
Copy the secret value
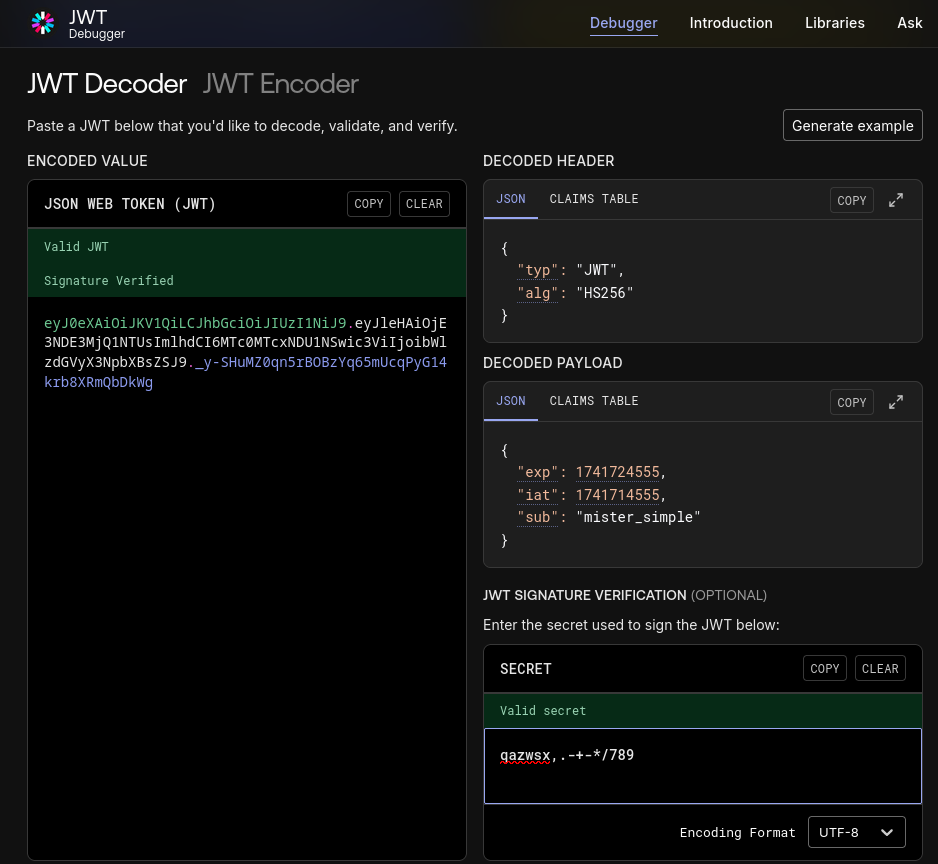(x=824, y=669)
